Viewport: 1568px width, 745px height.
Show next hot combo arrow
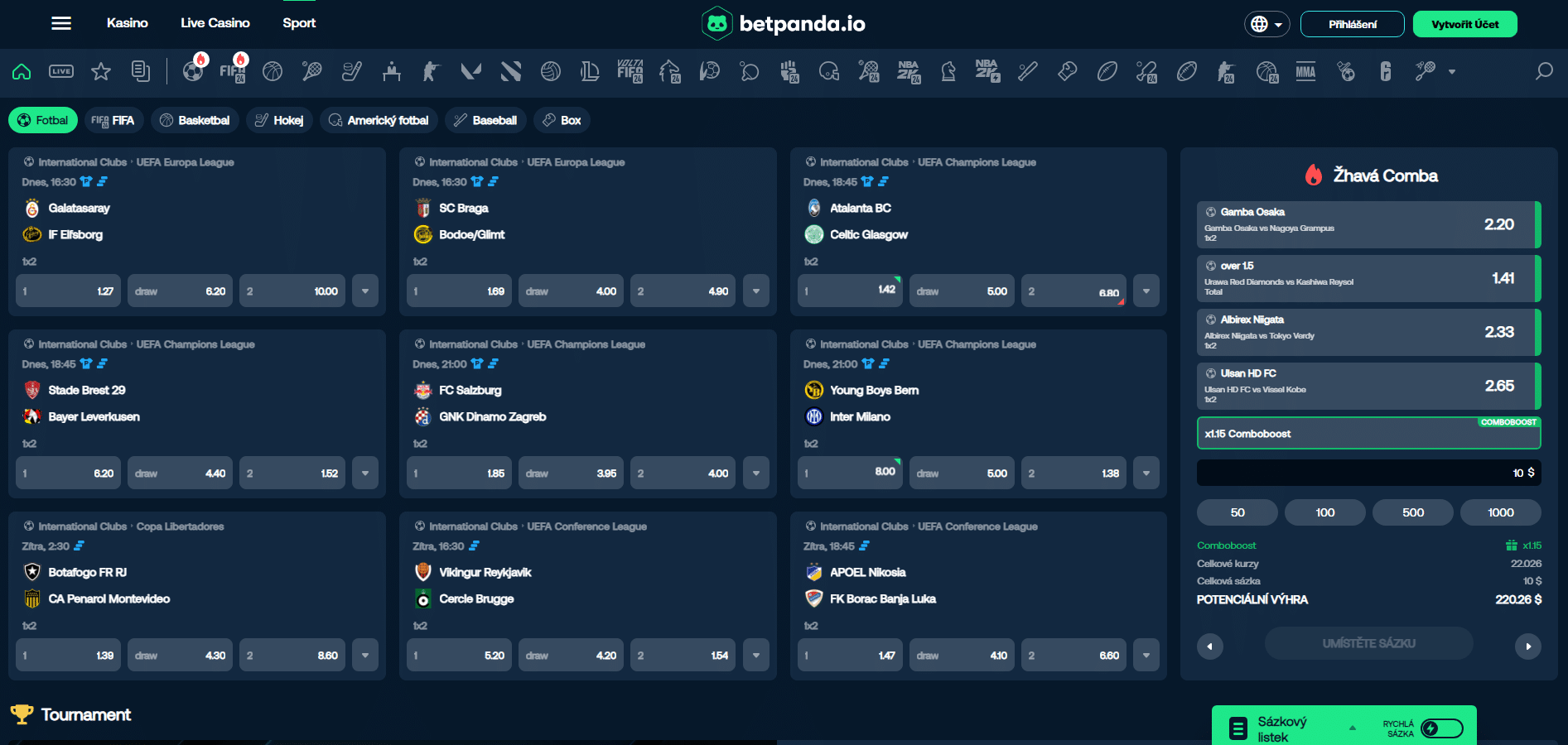(x=1528, y=646)
